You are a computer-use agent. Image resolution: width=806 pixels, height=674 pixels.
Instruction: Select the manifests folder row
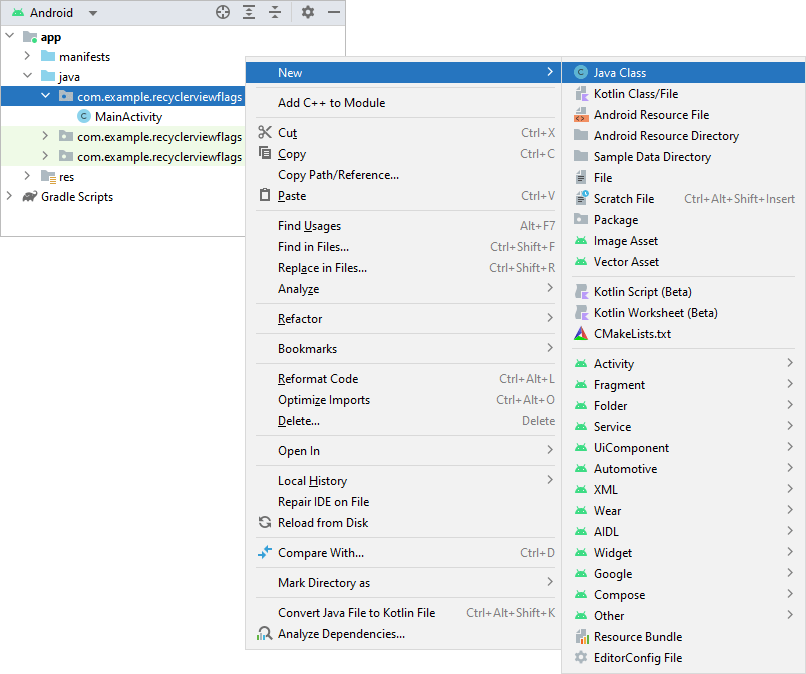(x=123, y=56)
